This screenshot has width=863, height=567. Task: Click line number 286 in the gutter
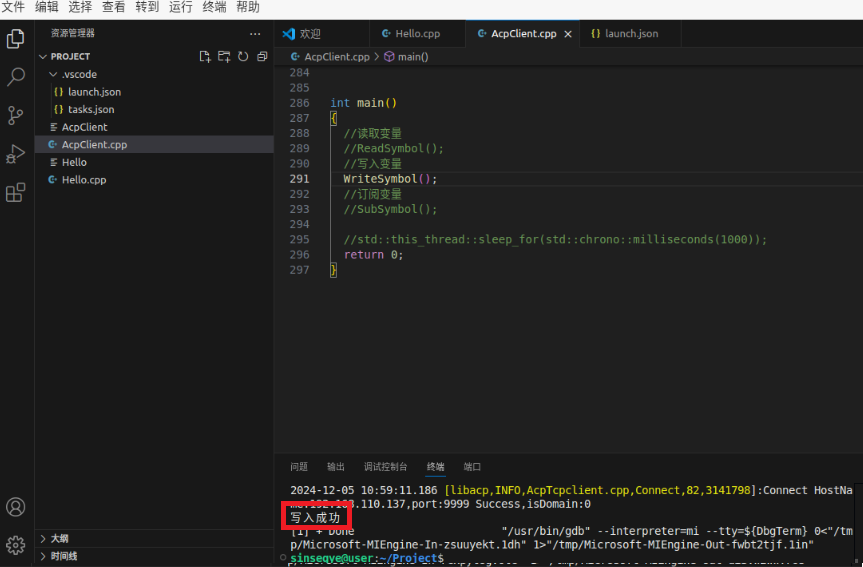(x=299, y=103)
